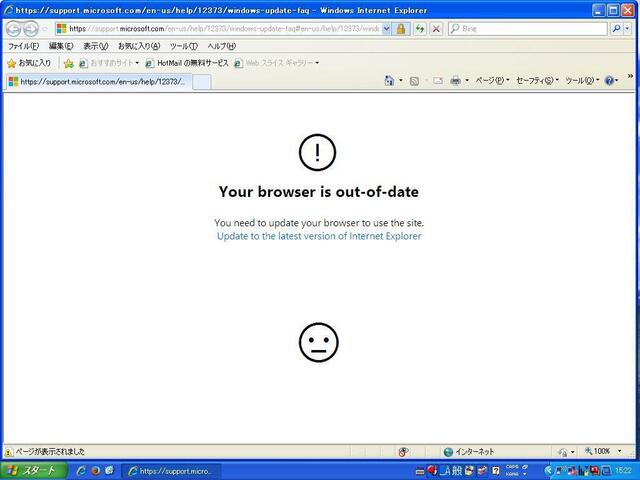Image resolution: width=640 pixels, height=480 pixels.
Task: Click the zoom level dropdown arrow
Action: (x=619, y=451)
